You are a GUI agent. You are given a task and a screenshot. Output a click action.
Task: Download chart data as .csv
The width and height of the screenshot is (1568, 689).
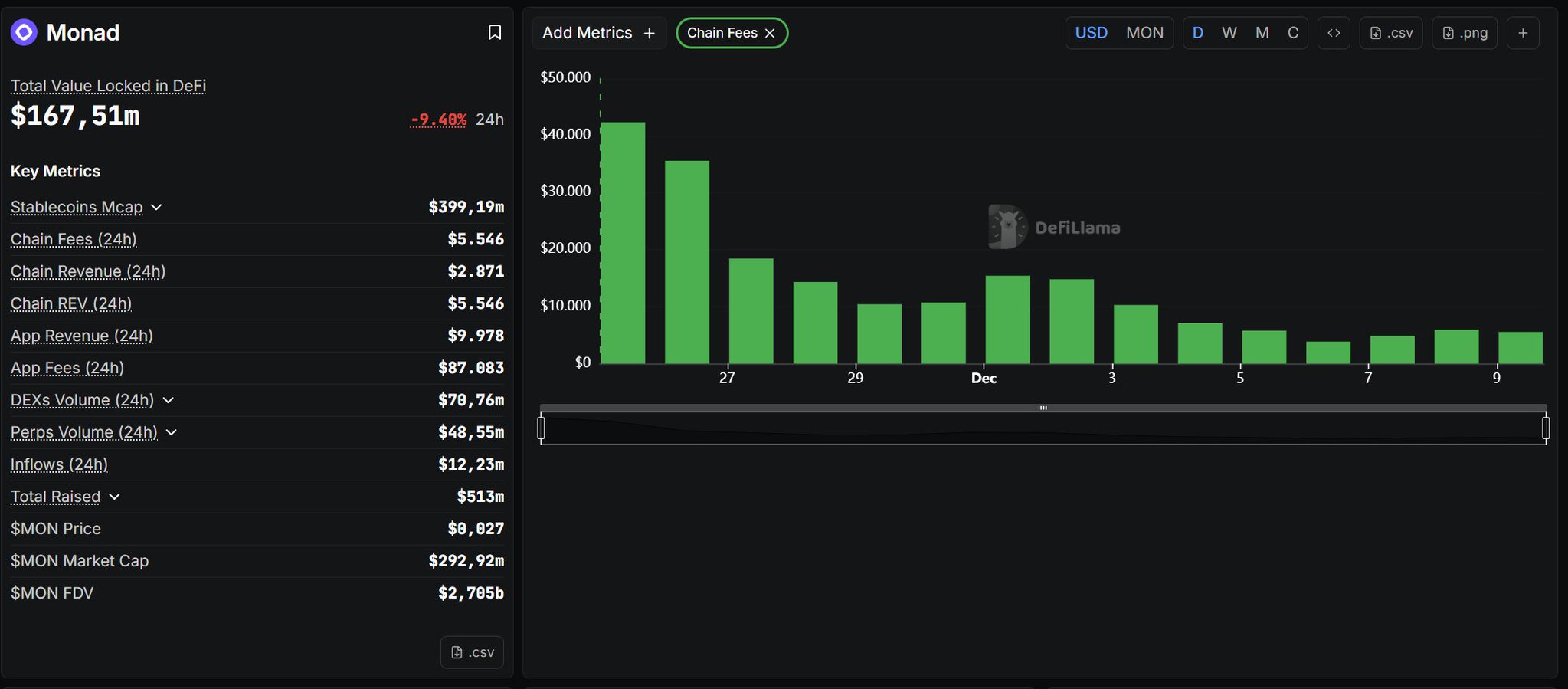point(1391,33)
